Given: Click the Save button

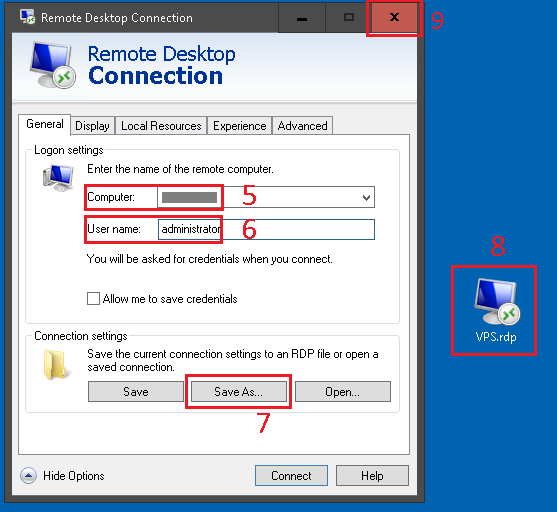Looking at the screenshot, I should tap(136, 392).
